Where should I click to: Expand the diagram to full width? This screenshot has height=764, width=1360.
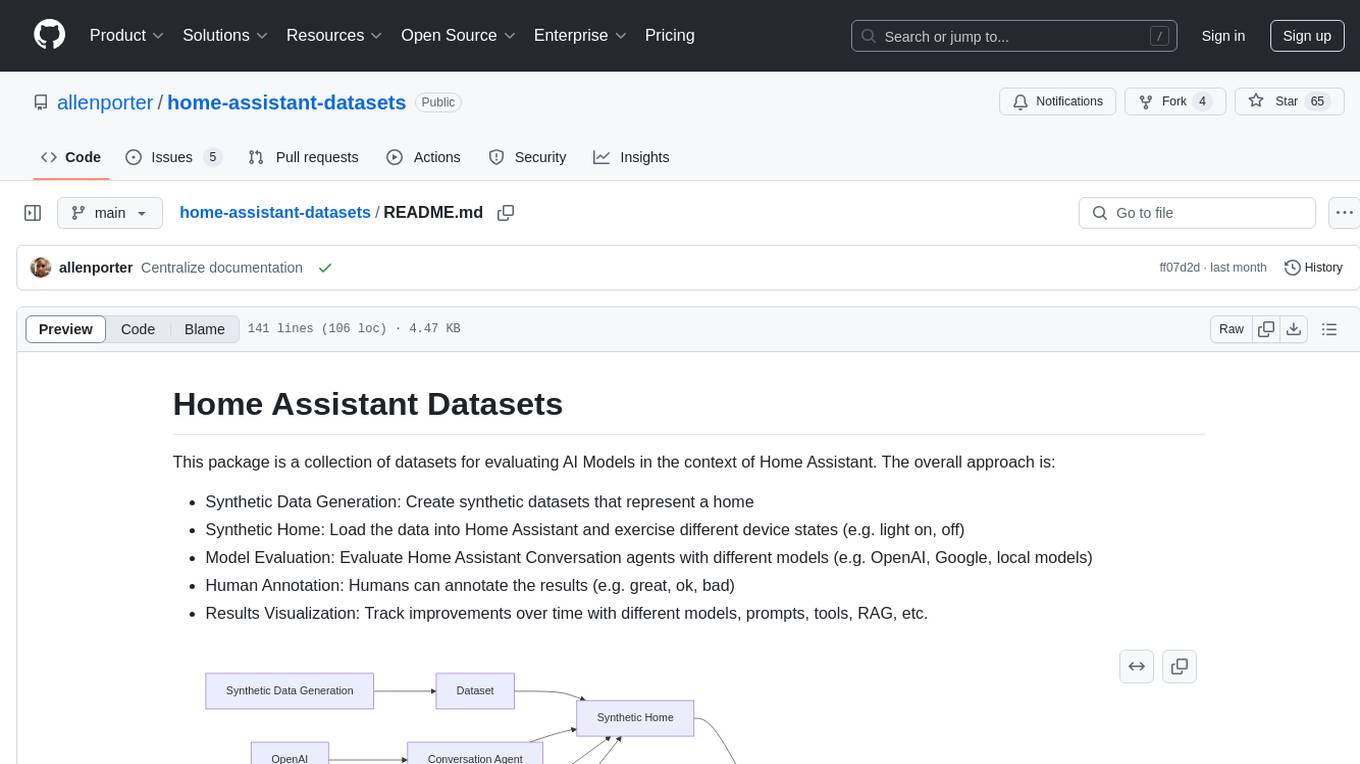pos(1137,666)
